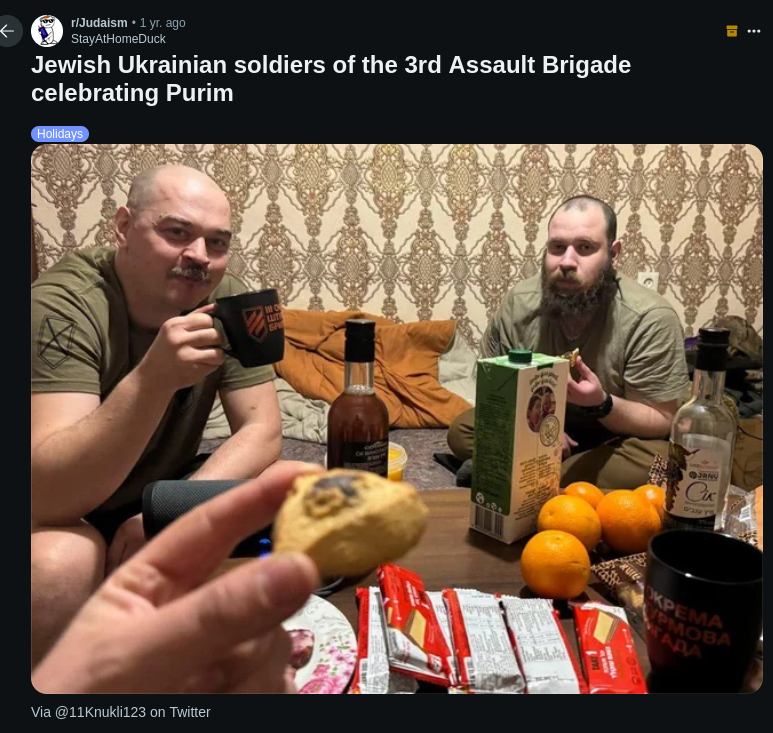Click the post title about Purim

331,79
